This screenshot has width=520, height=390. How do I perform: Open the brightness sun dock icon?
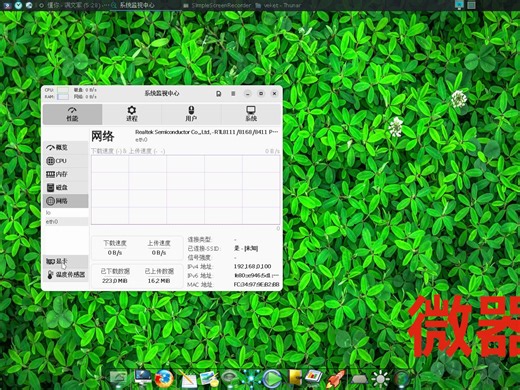coord(380,379)
